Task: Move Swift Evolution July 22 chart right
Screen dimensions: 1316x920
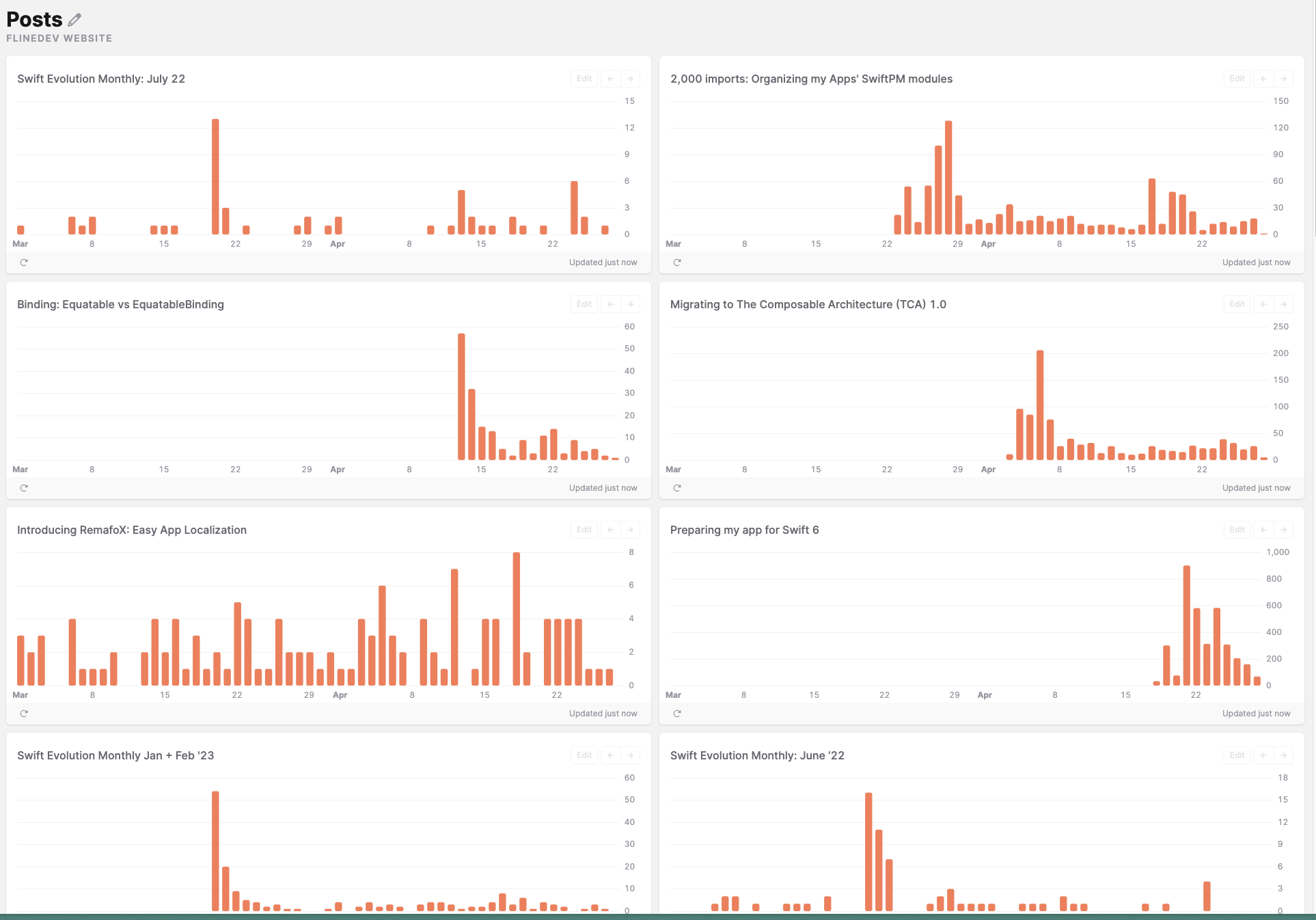Action: tap(630, 79)
